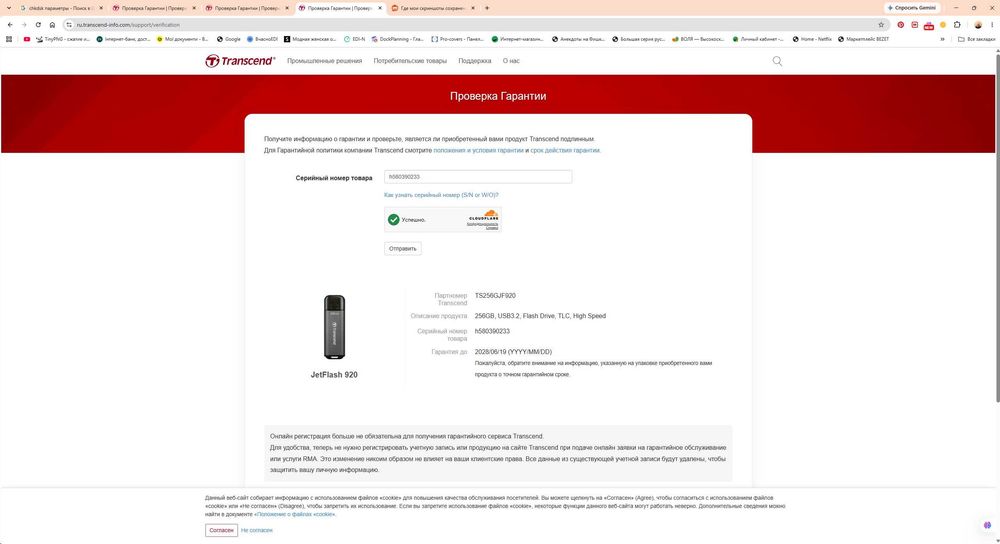The height and width of the screenshot is (544, 1000).
Task: Open a new browser tab
Action: 487,8
